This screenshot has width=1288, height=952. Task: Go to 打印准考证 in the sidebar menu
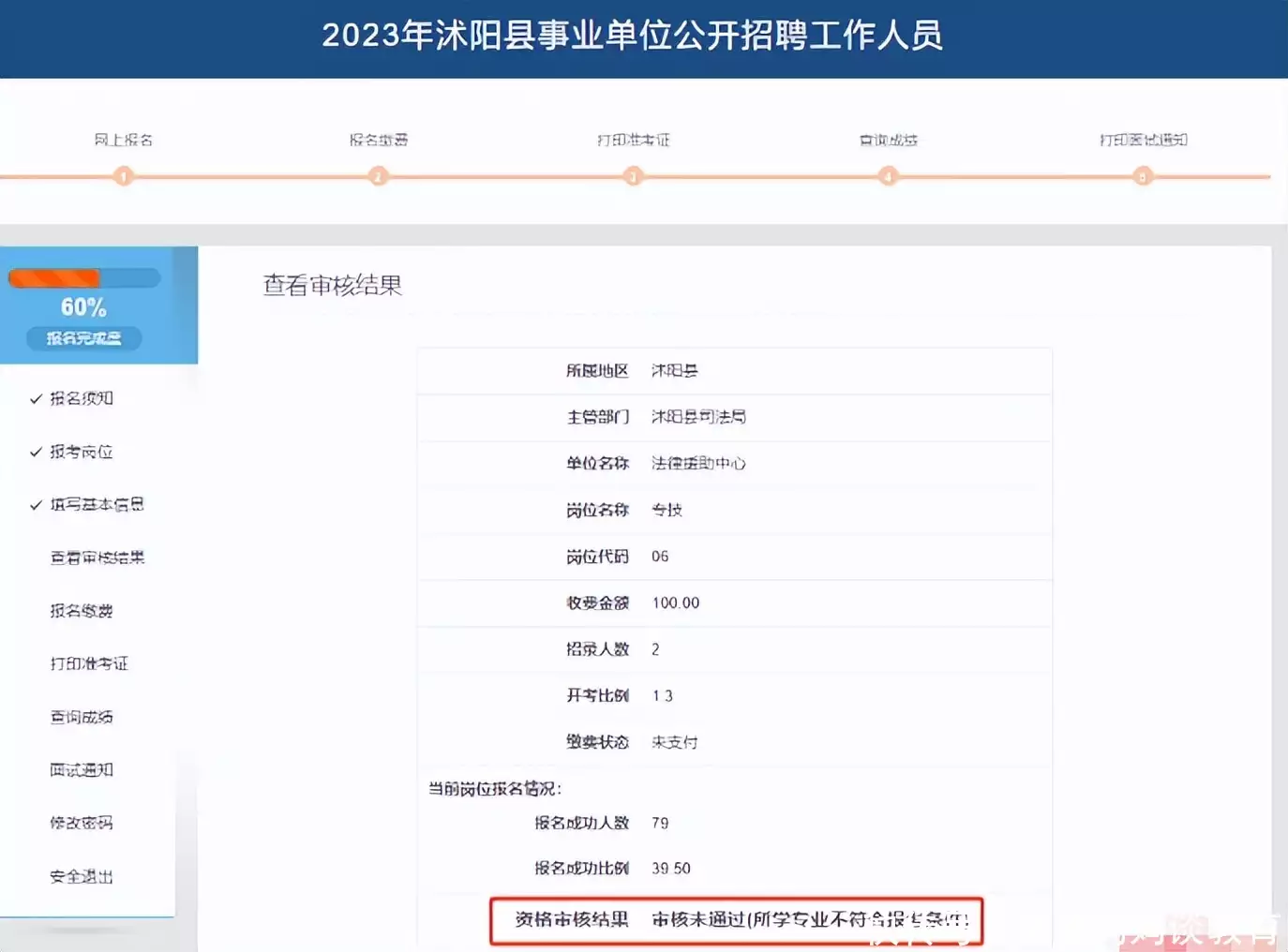pos(89,663)
